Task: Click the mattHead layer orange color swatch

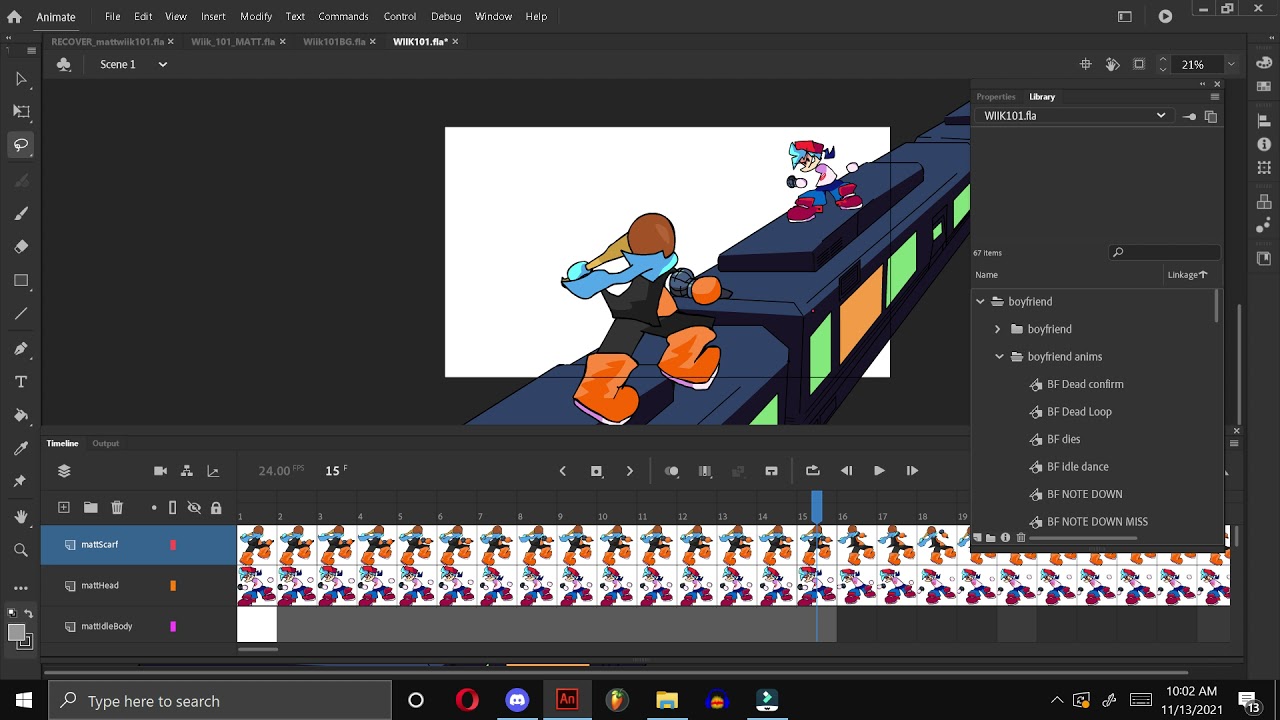Action: click(x=173, y=586)
